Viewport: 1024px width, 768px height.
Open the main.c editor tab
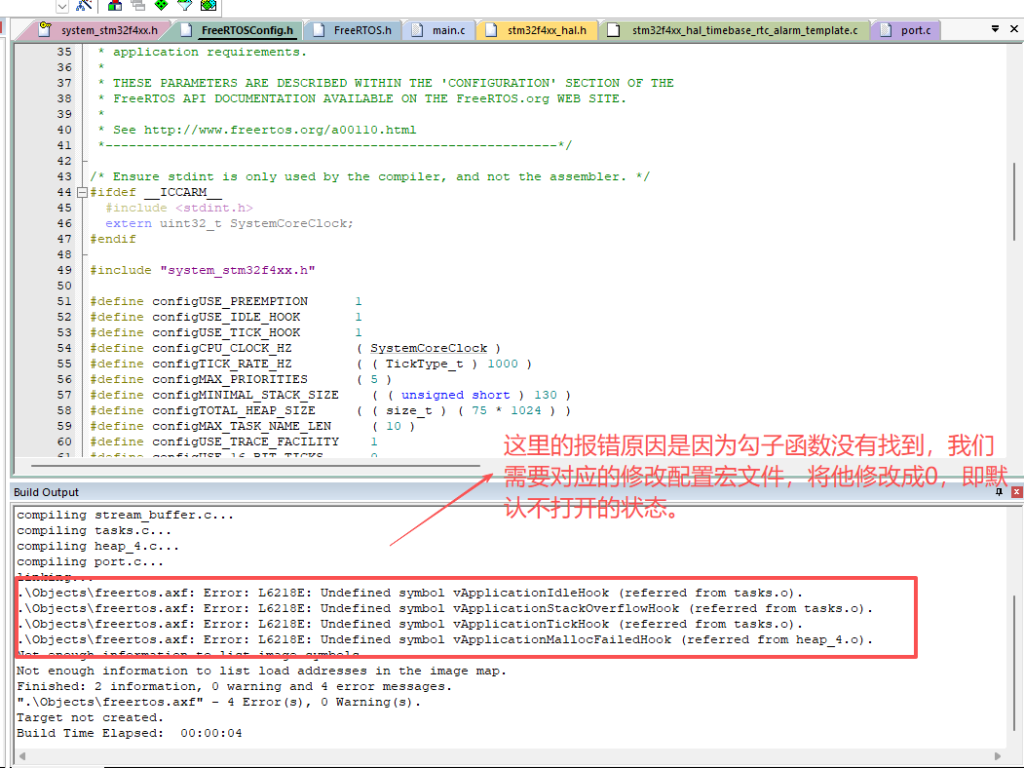447,30
